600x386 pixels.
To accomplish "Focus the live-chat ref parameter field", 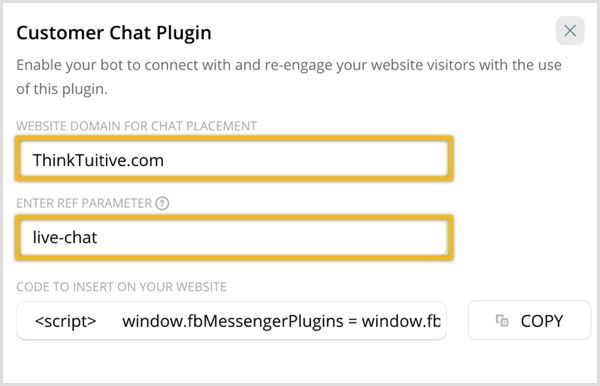I will (x=234, y=238).
